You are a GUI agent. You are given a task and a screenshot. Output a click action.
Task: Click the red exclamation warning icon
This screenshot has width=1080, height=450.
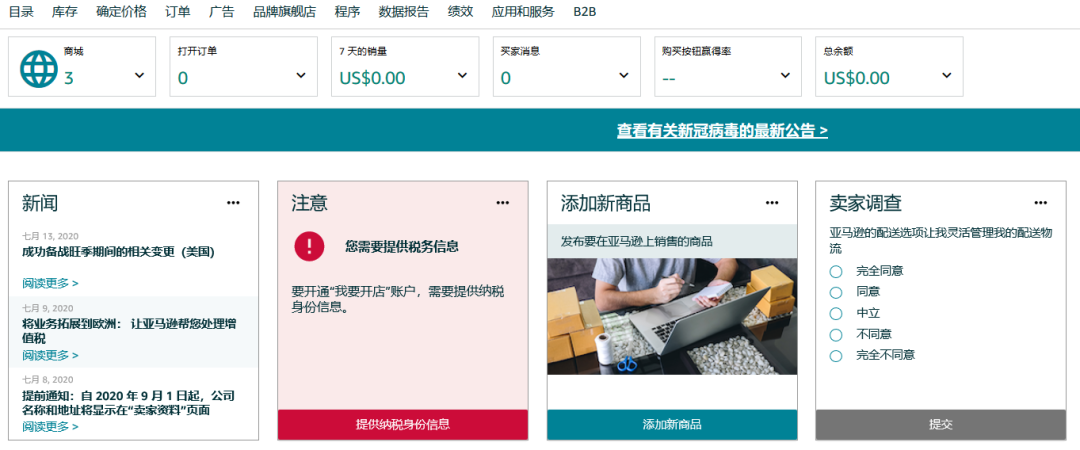pos(309,246)
